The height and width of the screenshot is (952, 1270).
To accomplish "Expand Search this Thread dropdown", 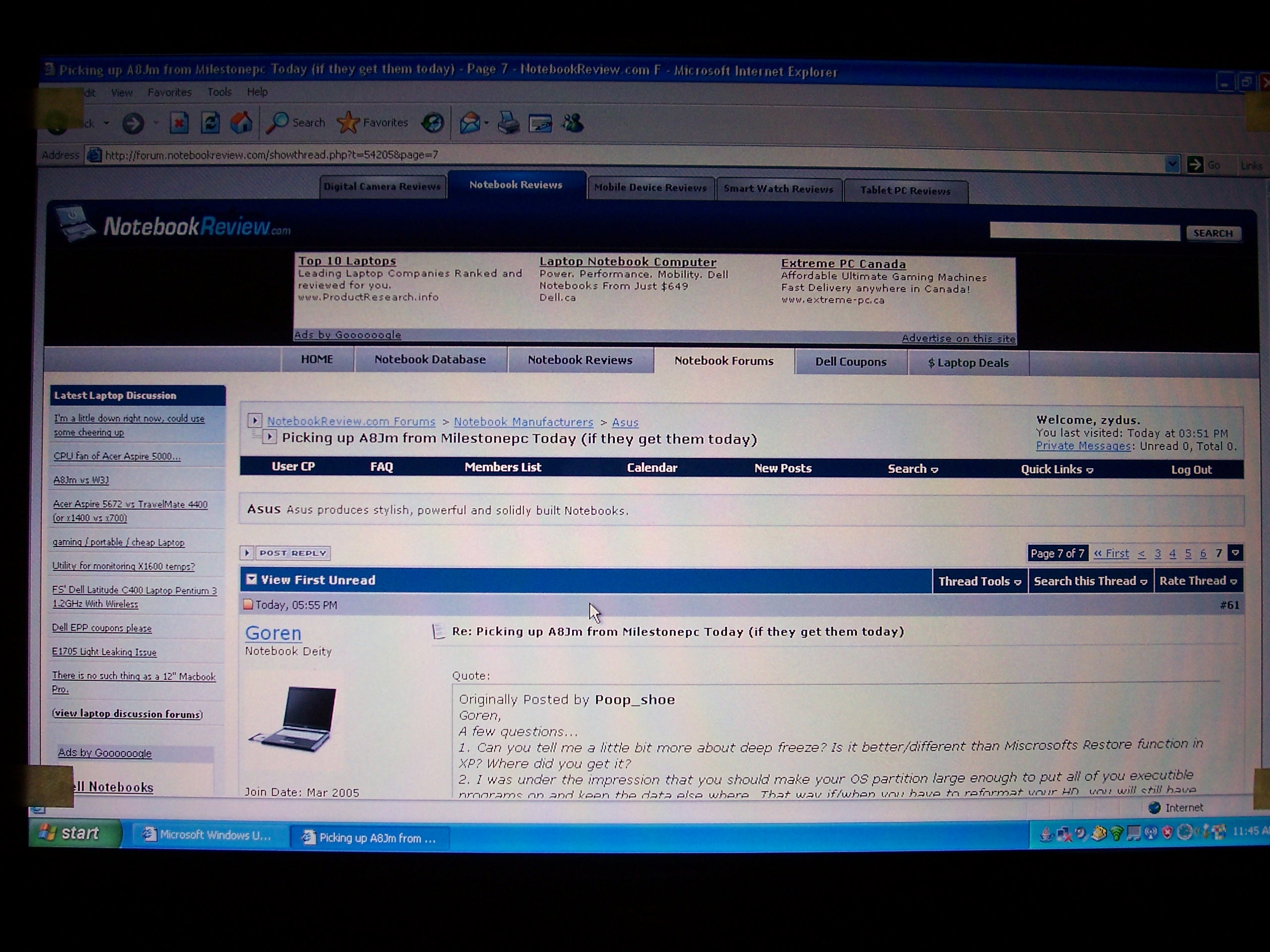I will 1090,581.
